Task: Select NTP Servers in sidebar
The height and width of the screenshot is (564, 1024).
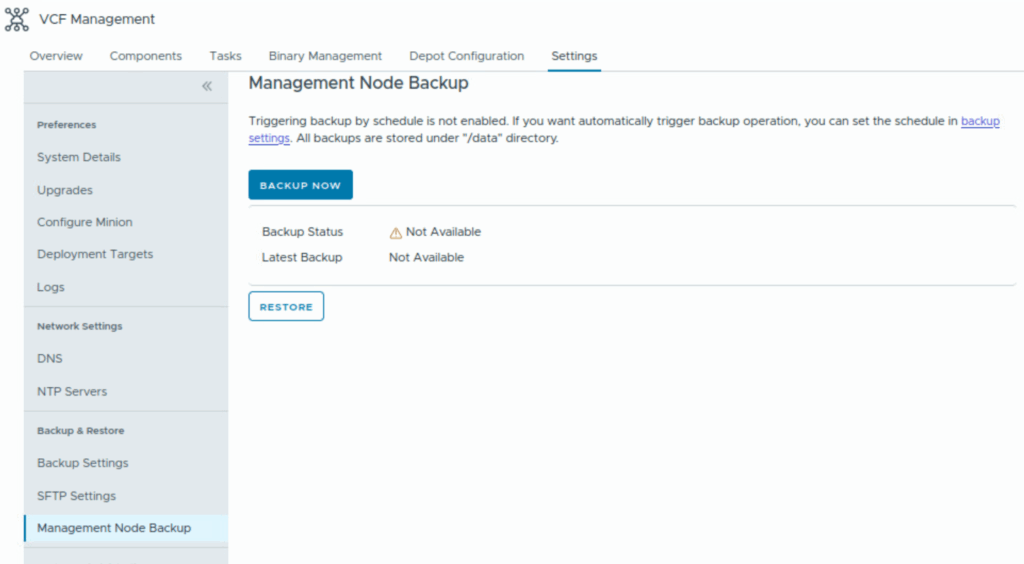Action: 72,391
